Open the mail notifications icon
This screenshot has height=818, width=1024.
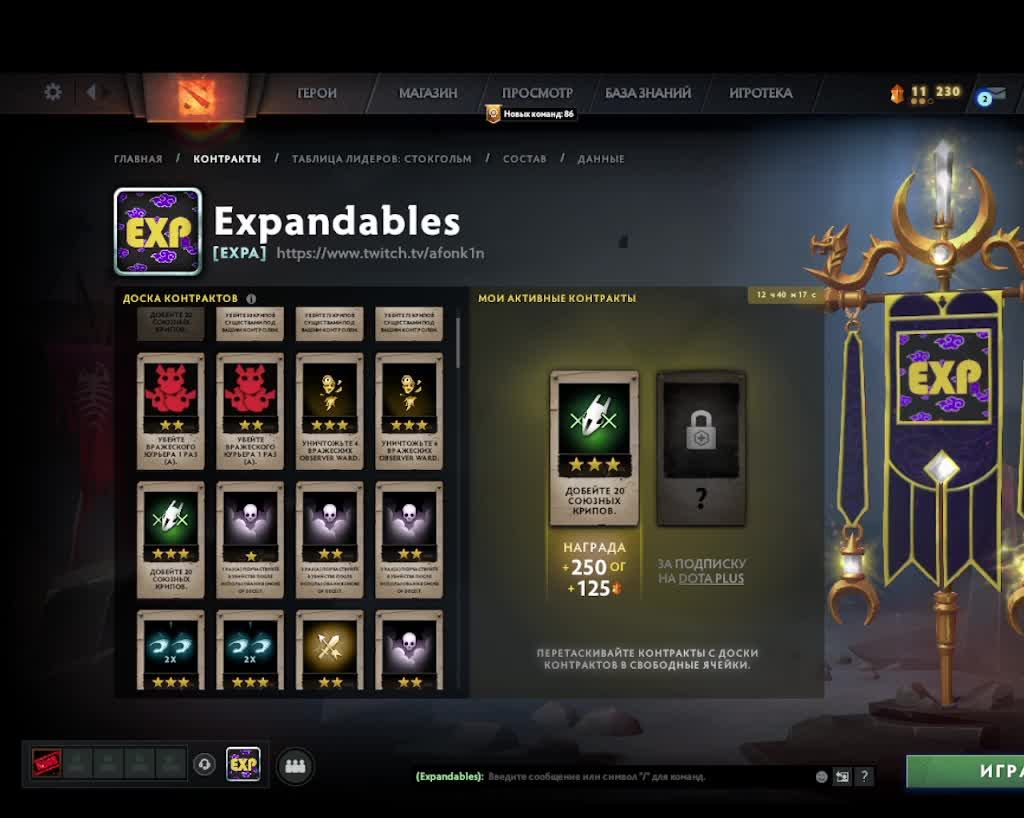click(991, 96)
